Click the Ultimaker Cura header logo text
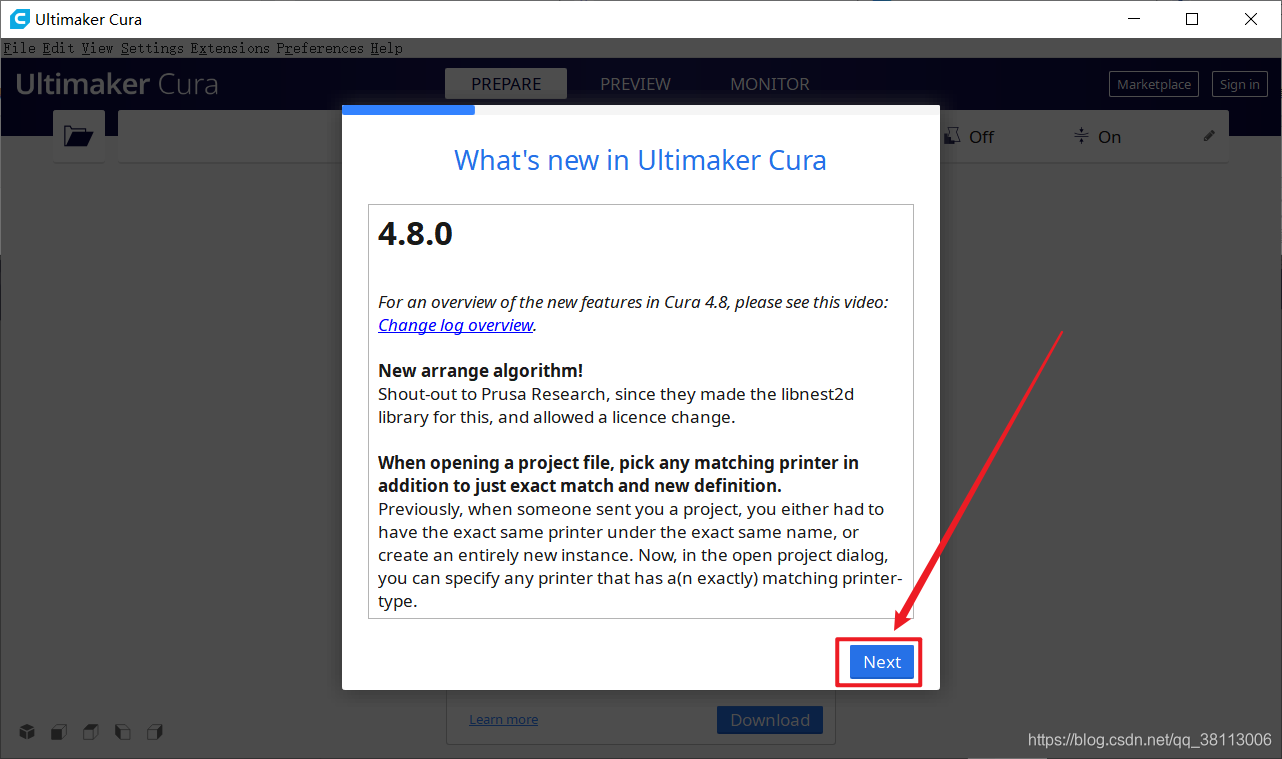The image size is (1282, 759). click(x=117, y=84)
